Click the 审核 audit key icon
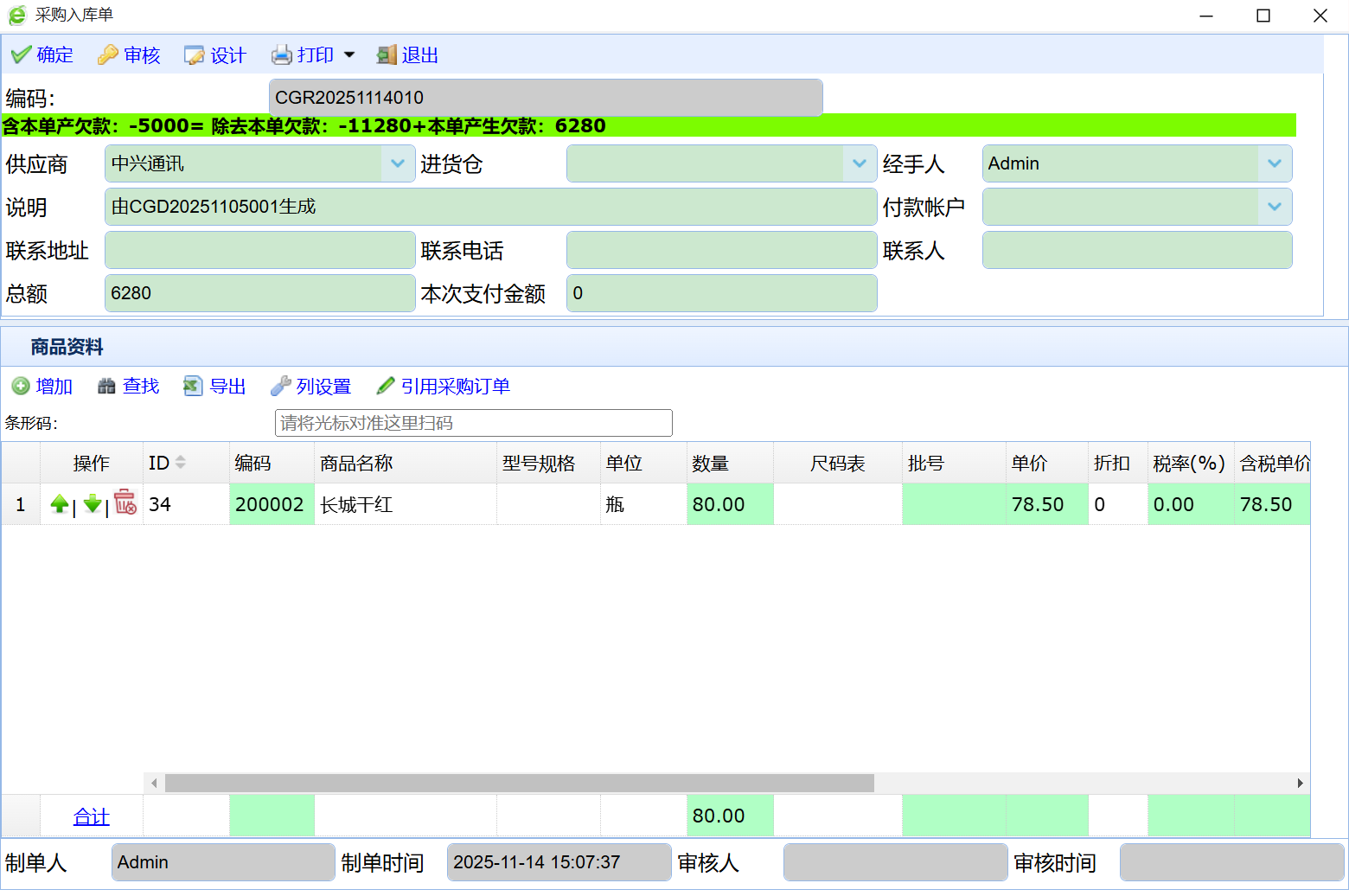Viewport: 1349px width, 896px height. (108, 55)
